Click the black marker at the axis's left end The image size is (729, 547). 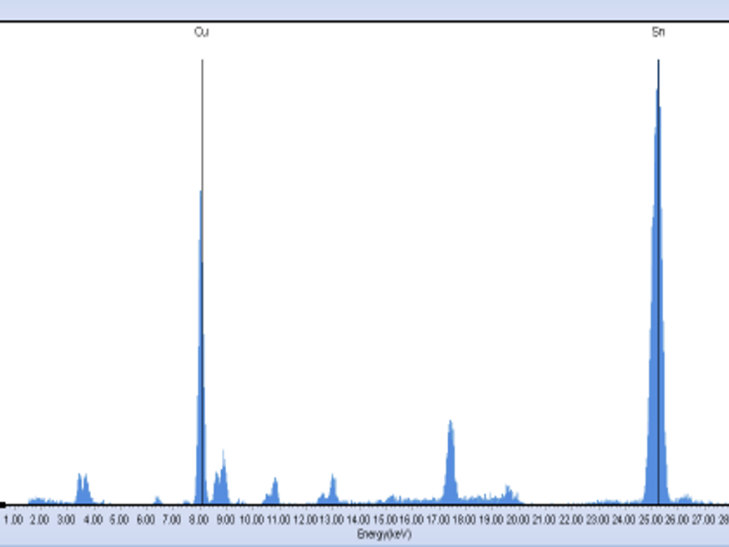coord(2,505)
